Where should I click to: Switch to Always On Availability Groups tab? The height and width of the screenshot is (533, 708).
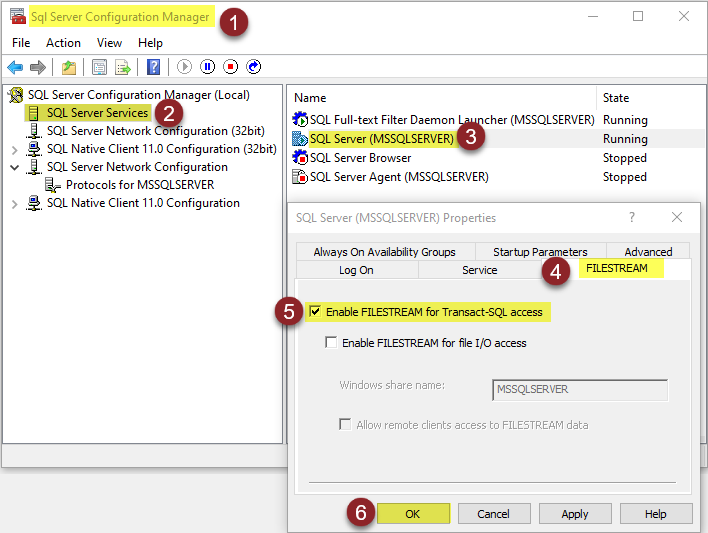[x=385, y=252]
